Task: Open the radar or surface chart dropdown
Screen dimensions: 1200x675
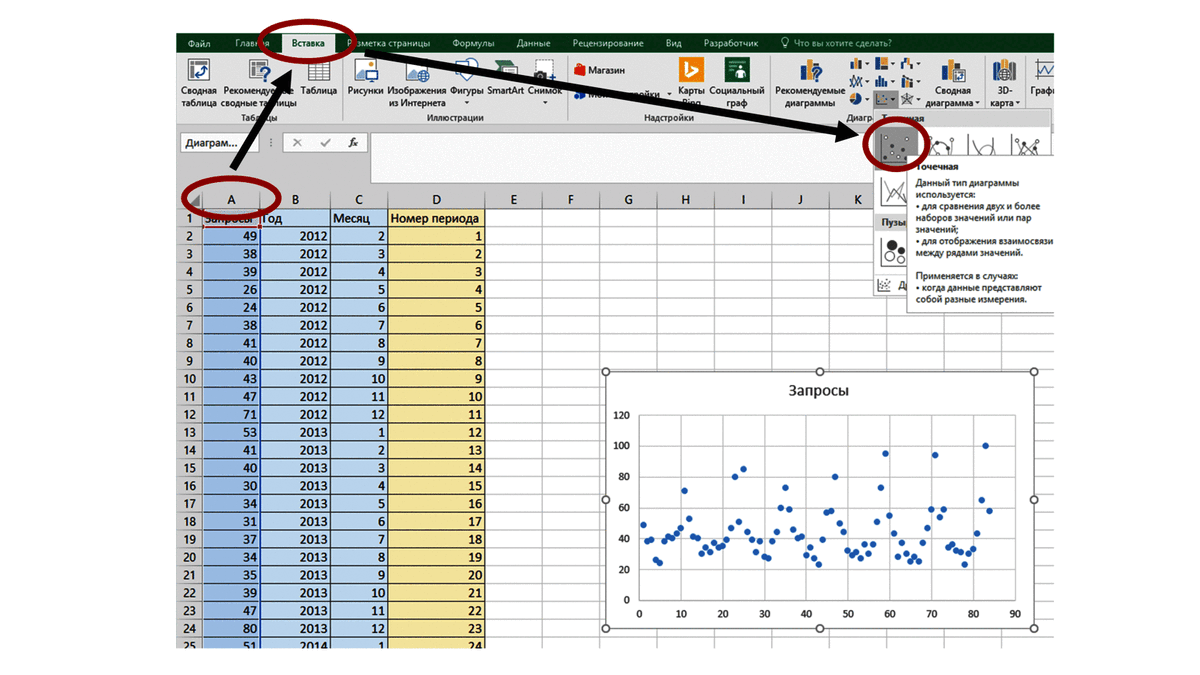Action: (x=909, y=99)
